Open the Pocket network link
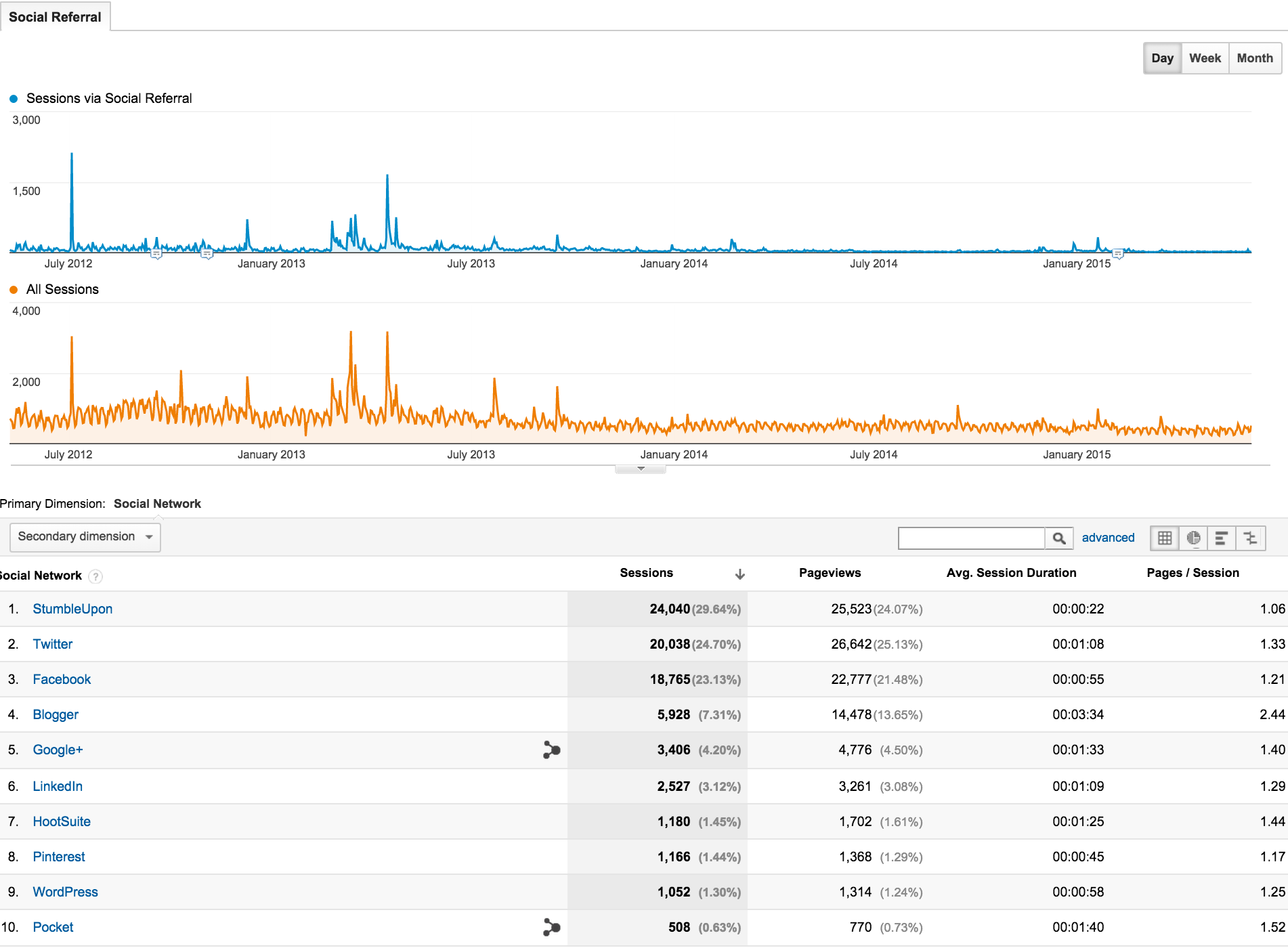This screenshot has width=1288, height=948. (53, 927)
